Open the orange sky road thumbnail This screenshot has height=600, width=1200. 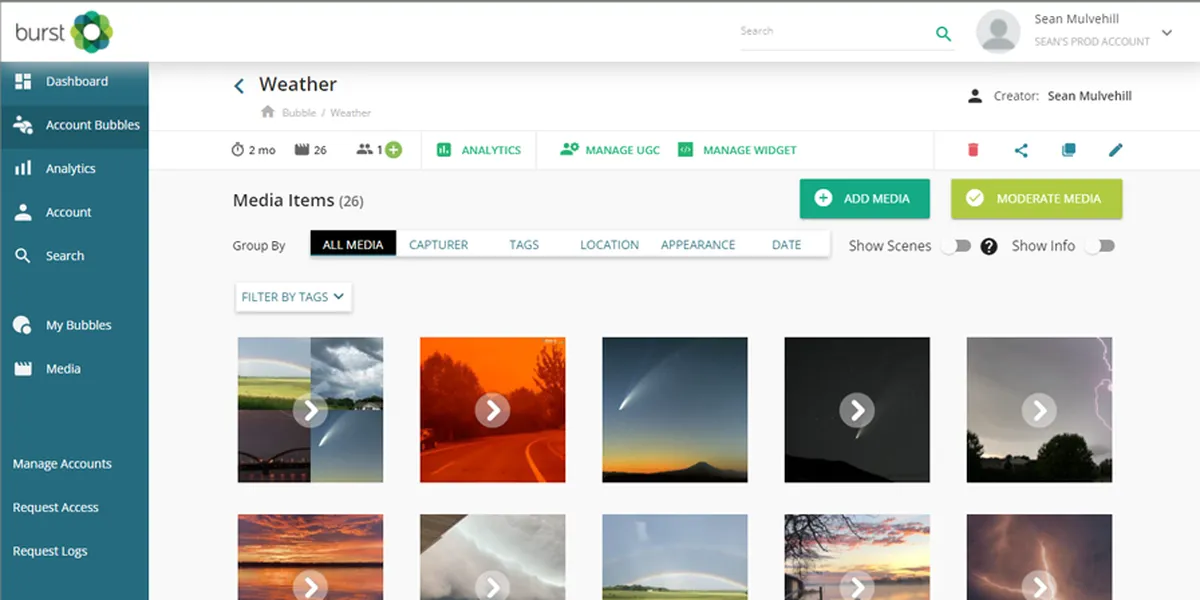click(492, 410)
